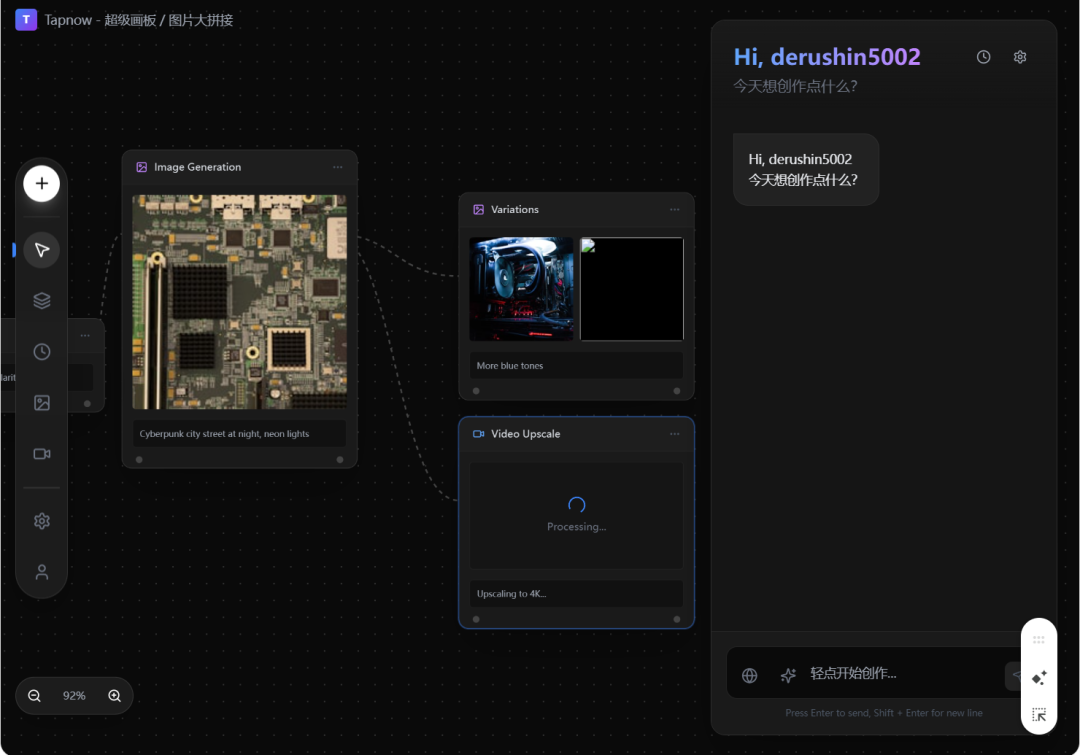Screen dimensions: 1080x755
Task: Open the image assets sidebar icon
Action: point(42,403)
